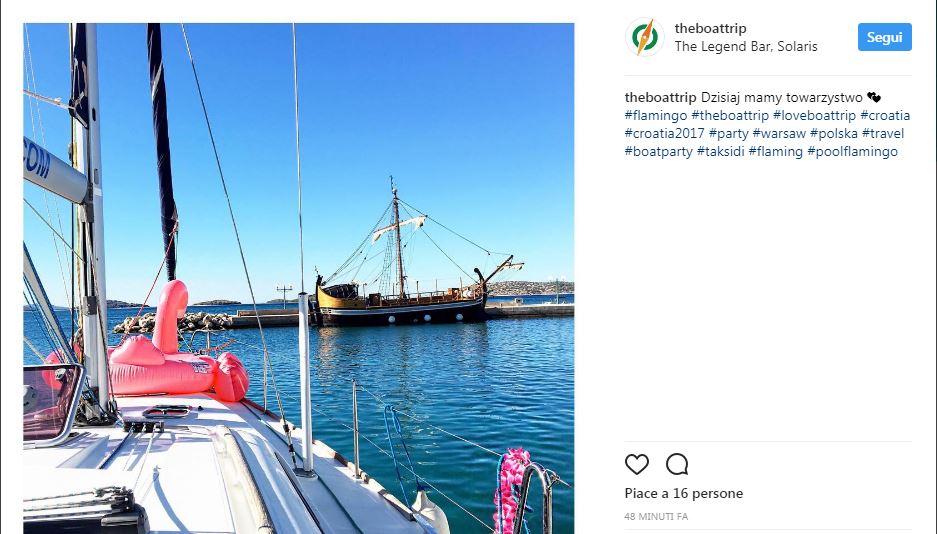The width and height of the screenshot is (937, 534).
Task: Open the #theboattrip hashtag
Action: pyautogui.click(x=730, y=115)
